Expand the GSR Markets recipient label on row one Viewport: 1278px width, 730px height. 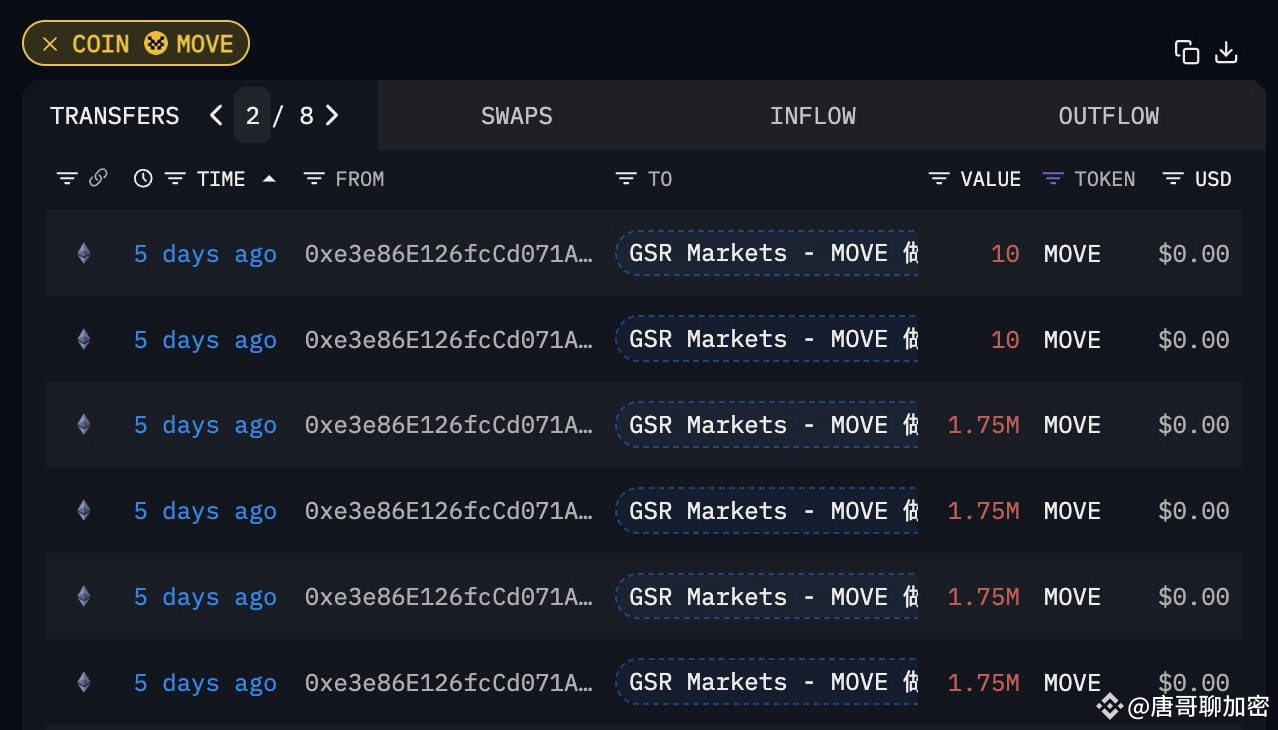click(767, 253)
